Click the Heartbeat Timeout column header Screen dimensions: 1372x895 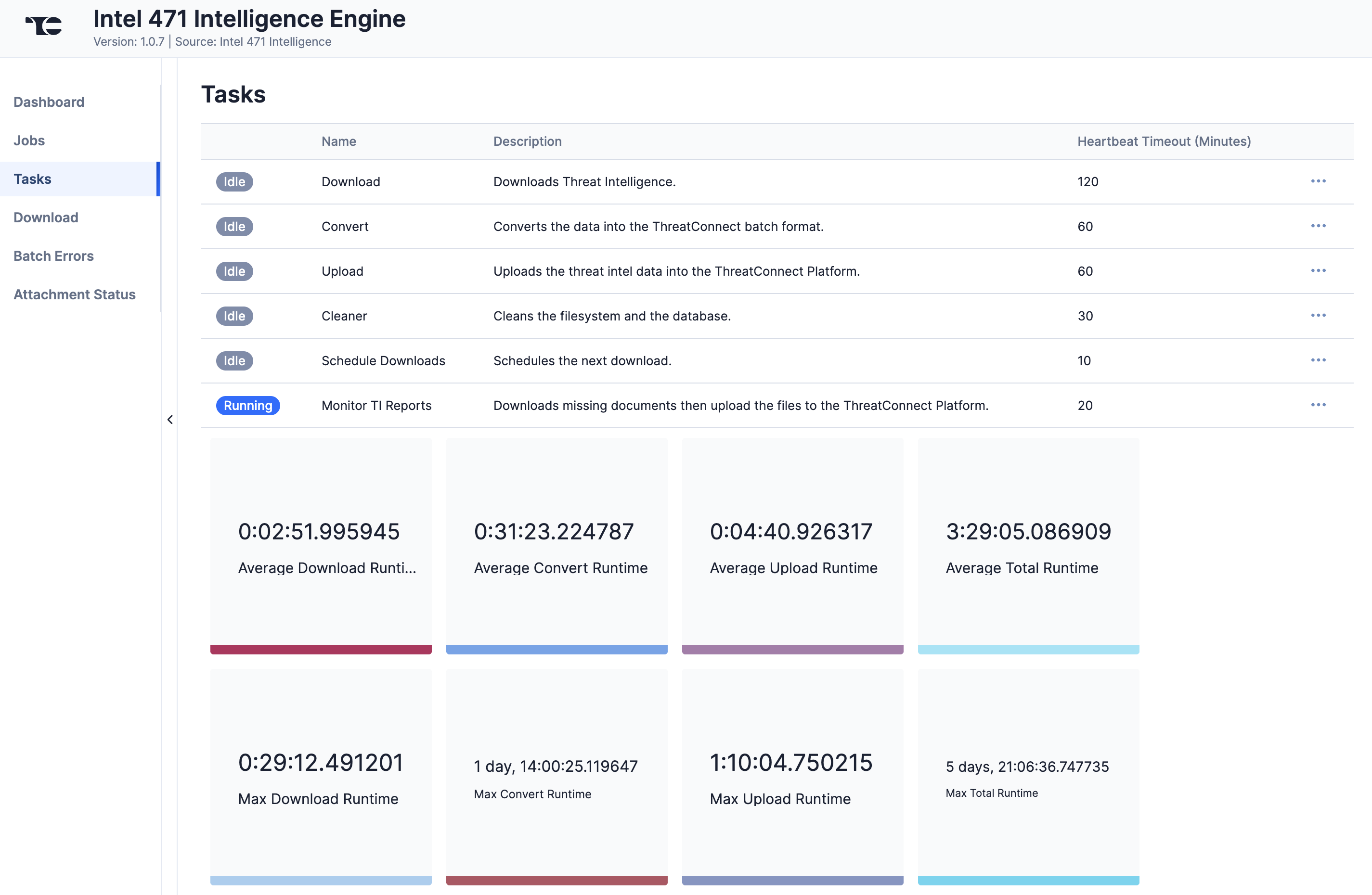1164,141
